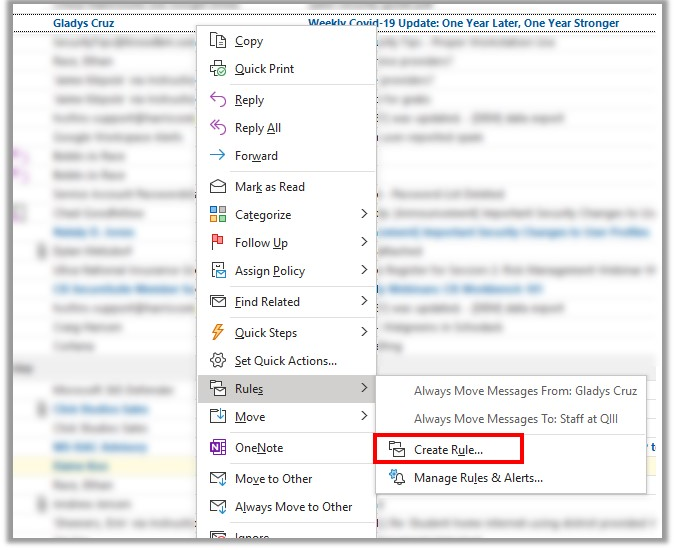The image size is (679, 550).
Task: Select Always Move Messages From: Gladys Cruz
Action: click(511, 391)
